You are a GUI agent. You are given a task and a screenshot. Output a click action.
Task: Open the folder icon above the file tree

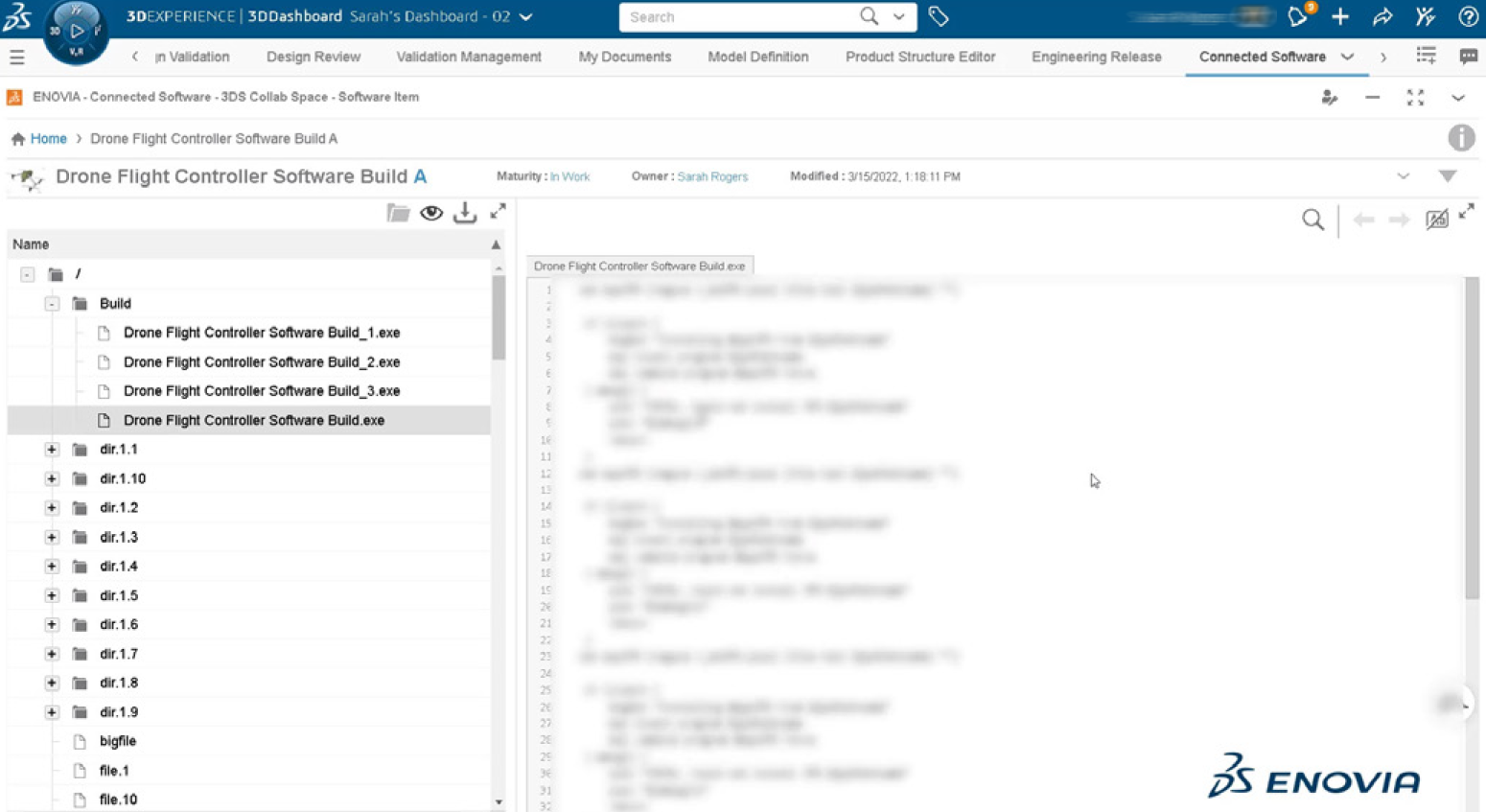click(398, 213)
